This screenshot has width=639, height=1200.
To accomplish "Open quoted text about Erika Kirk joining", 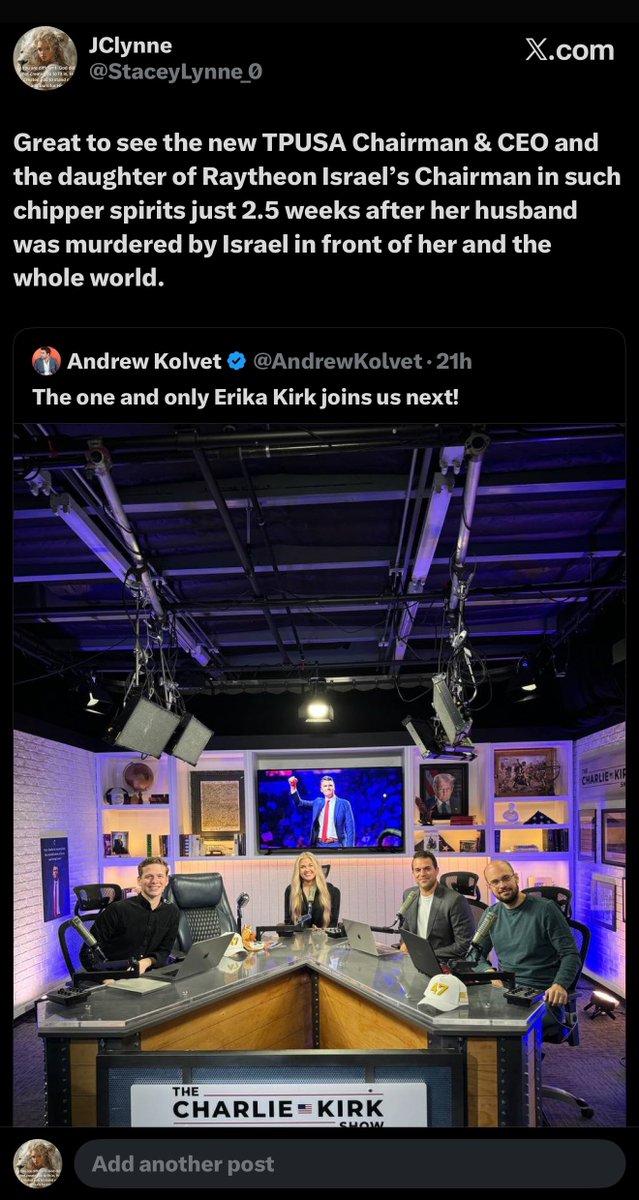I will [x=246, y=396].
